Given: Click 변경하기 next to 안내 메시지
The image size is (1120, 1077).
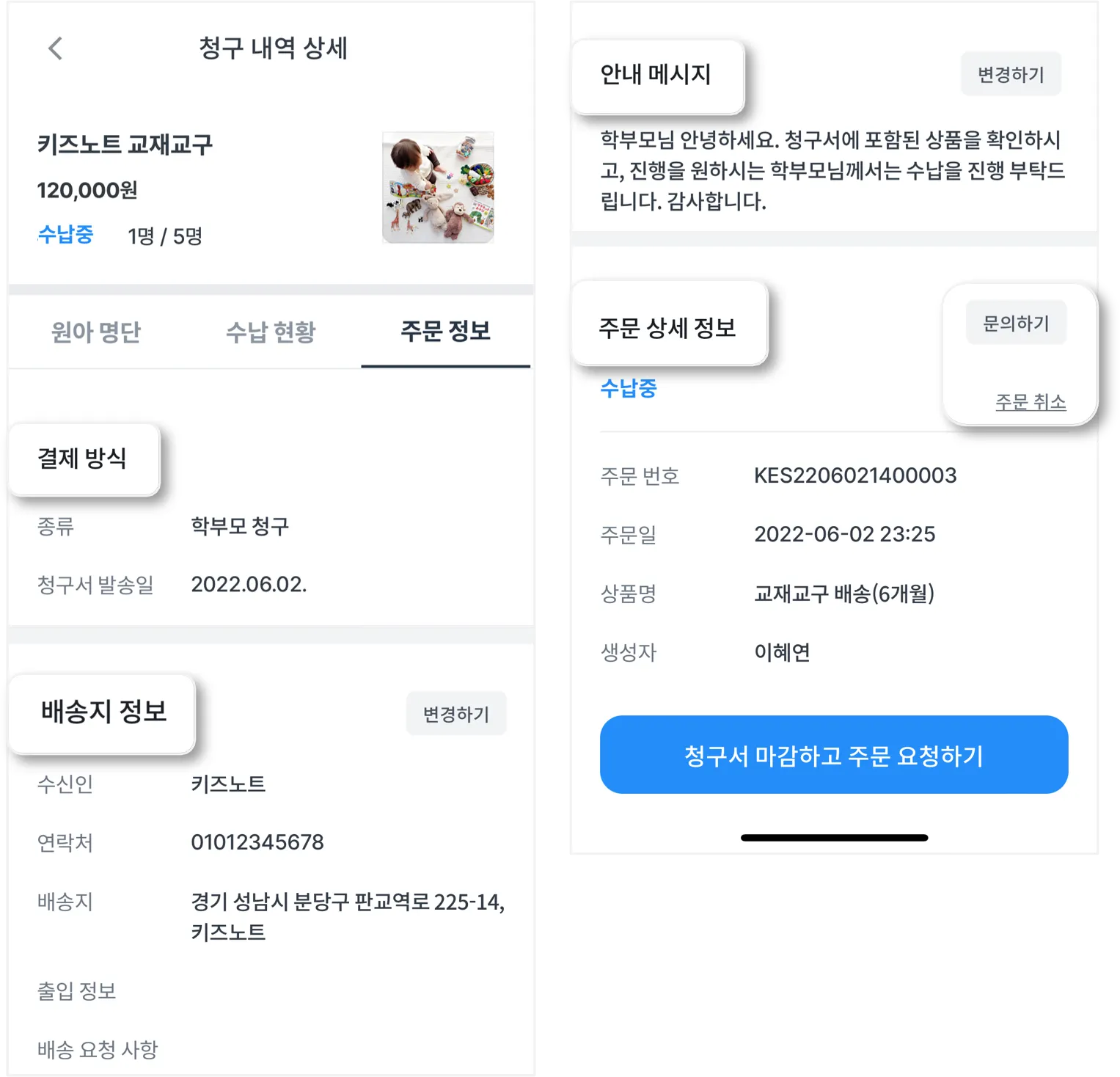Looking at the screenshot, I should point(1011,74).
